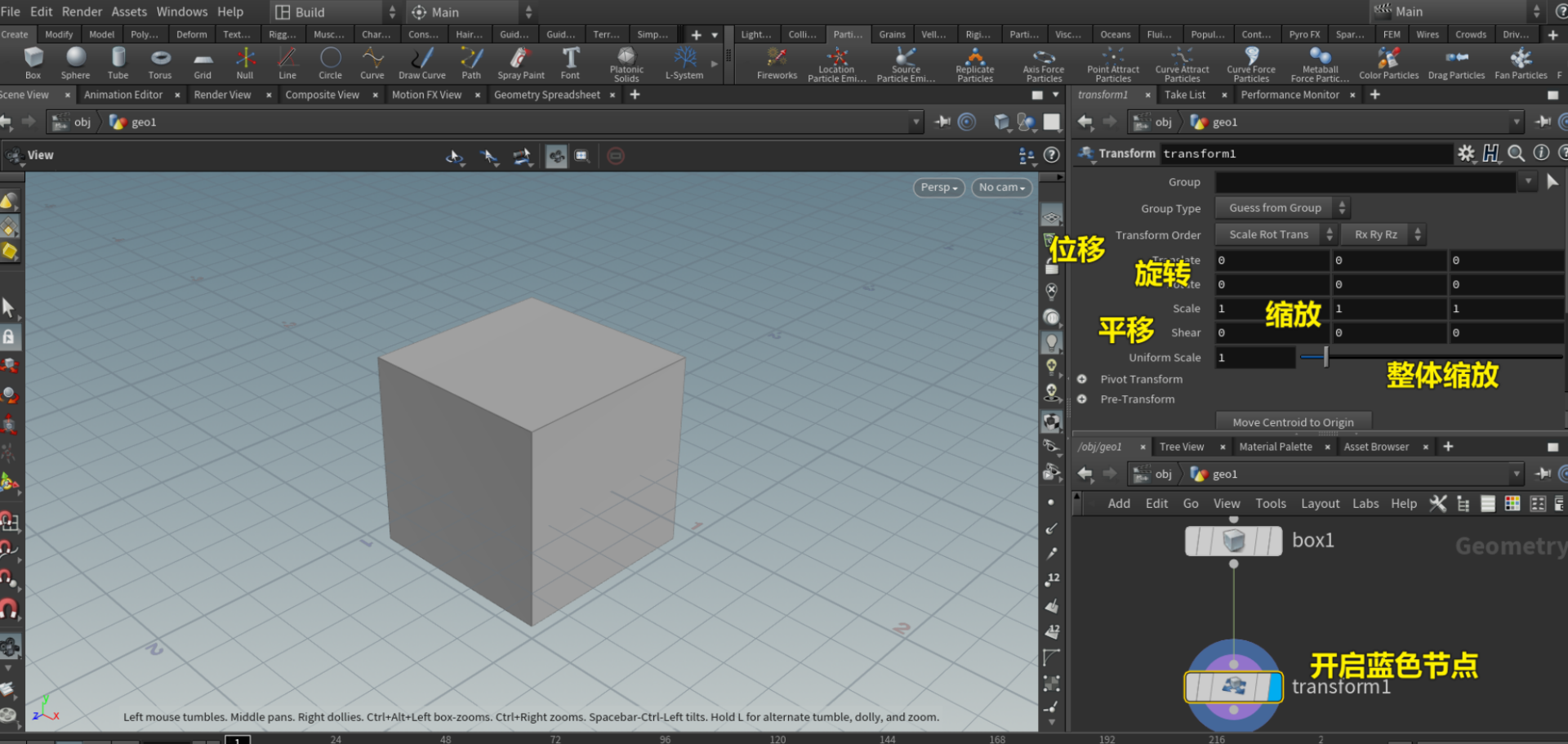Open network editor Labs menu
The width and height of the screenshot is (1568, 744).
click(x=1365, y=504)
